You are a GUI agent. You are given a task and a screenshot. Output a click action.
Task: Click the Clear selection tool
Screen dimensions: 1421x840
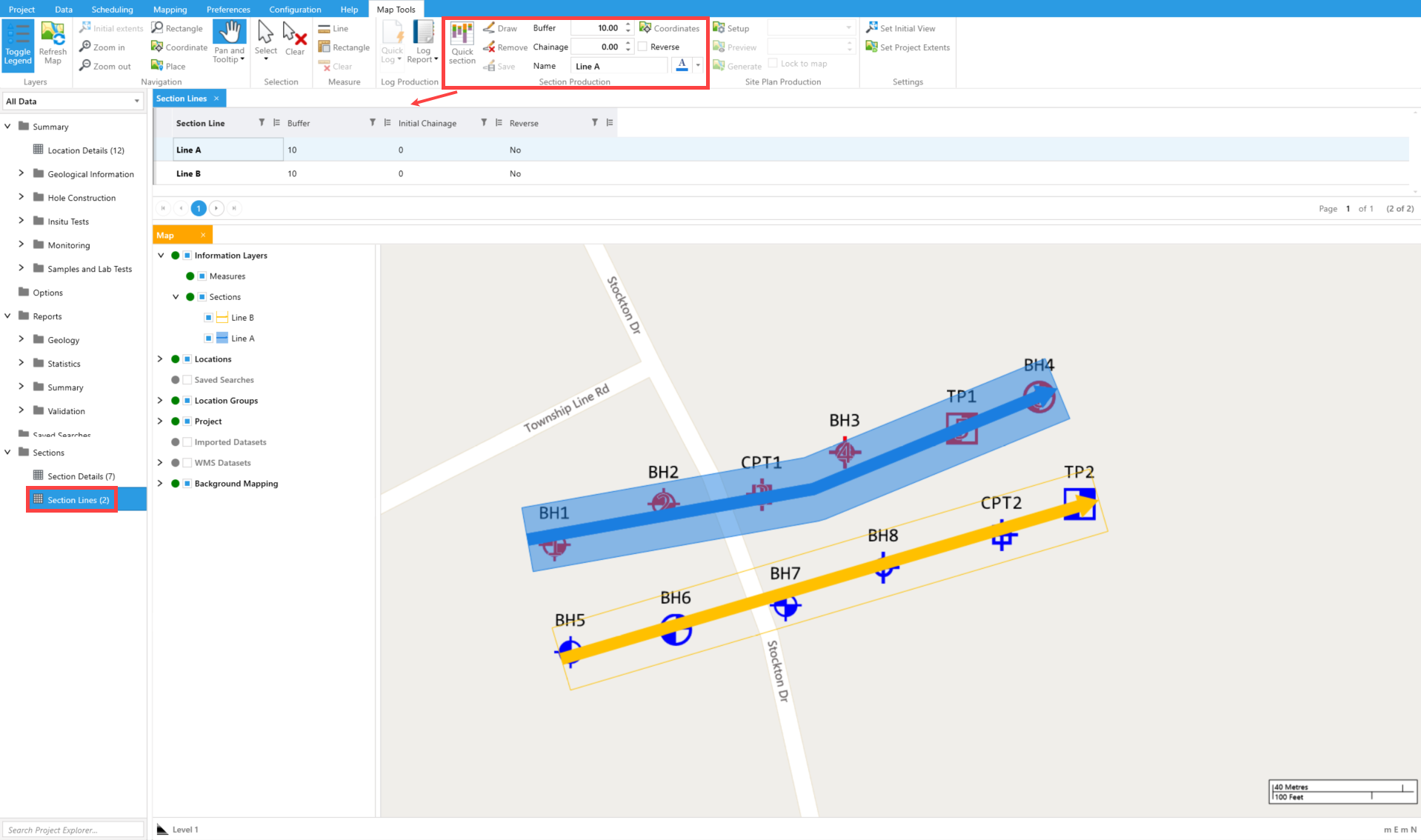pyautogui.click(x=295, y=39)
